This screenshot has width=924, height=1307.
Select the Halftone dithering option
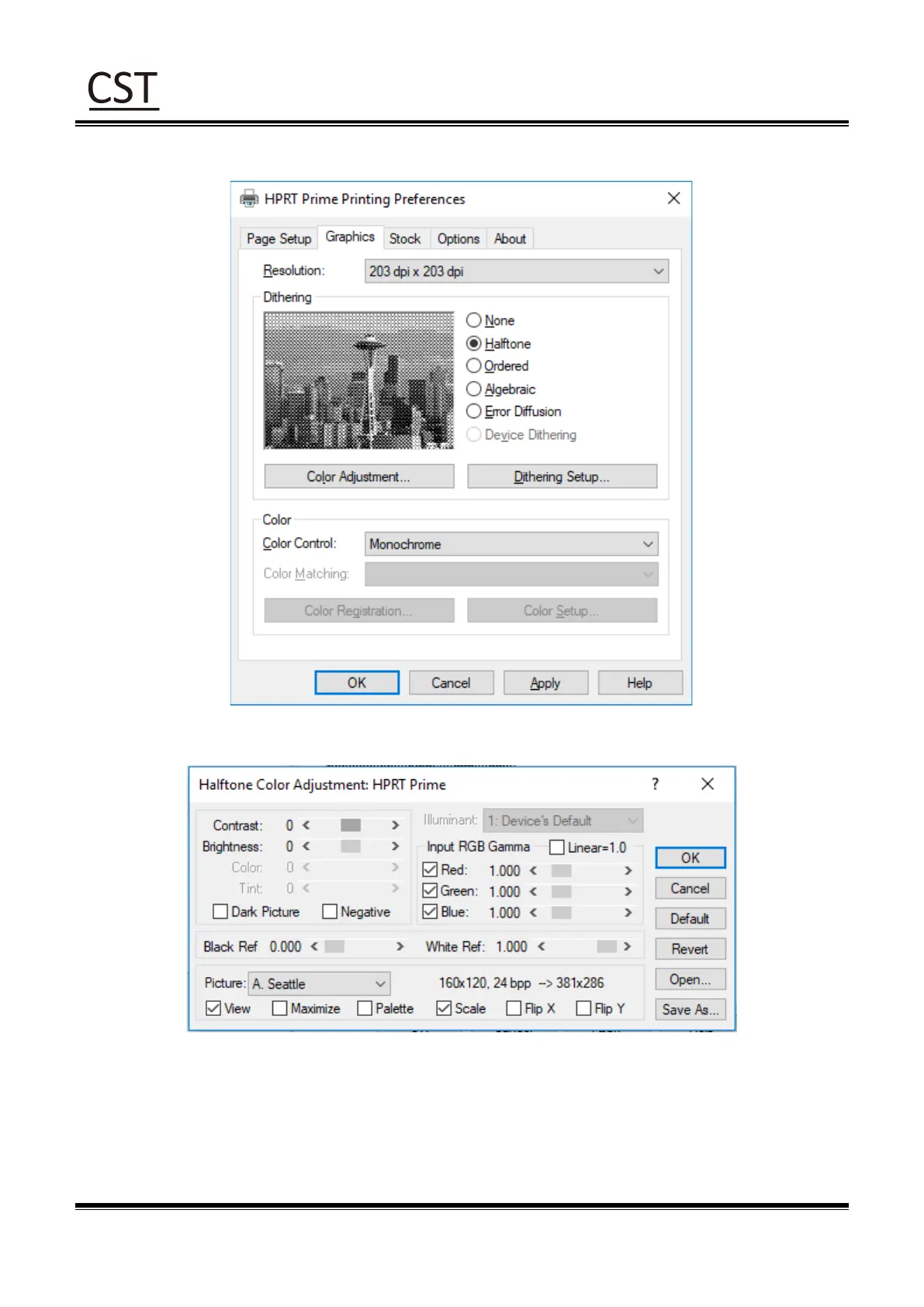tap(499, 343)
